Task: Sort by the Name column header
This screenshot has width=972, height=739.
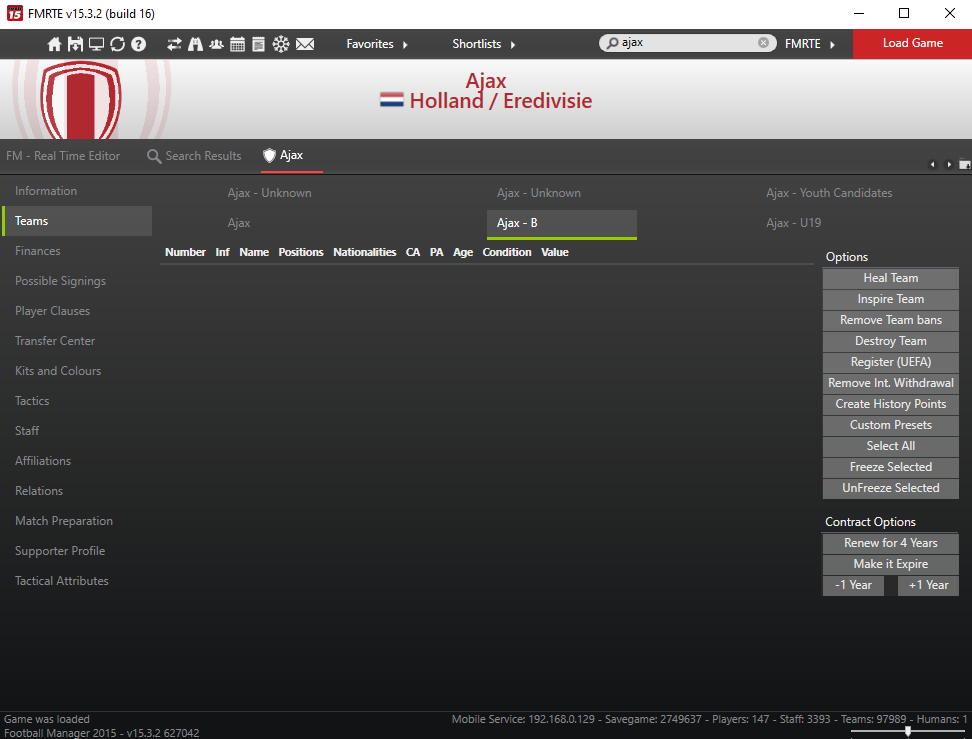Action: [254, 252]
